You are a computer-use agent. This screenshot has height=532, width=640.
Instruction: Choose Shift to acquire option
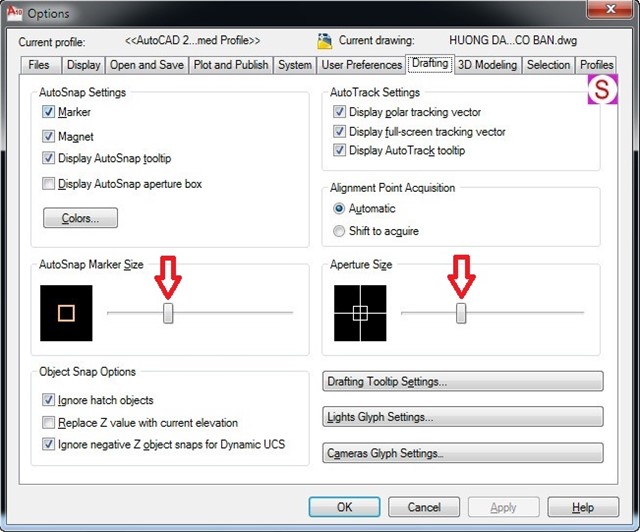339,231
